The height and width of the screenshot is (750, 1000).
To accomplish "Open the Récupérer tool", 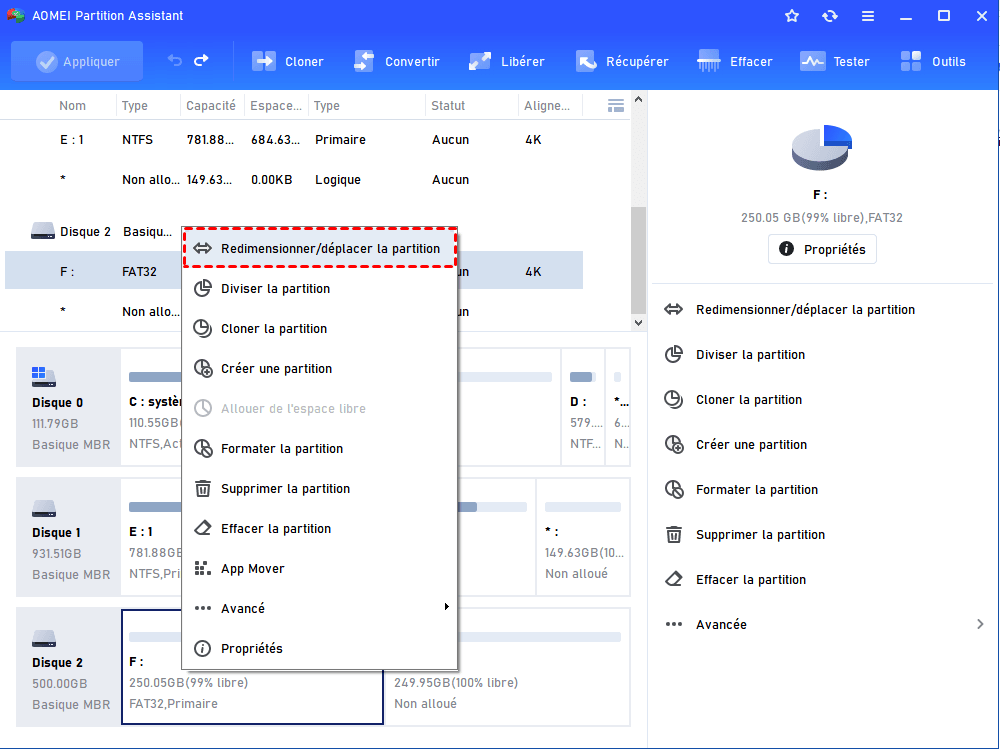I will click(x=622, y=61).
